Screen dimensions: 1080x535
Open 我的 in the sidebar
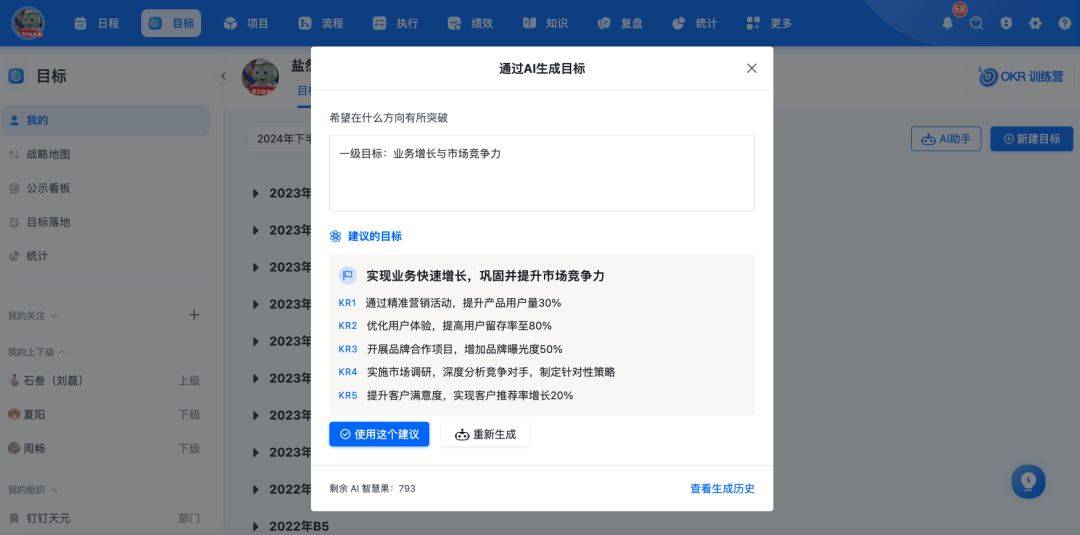[105, 120]
